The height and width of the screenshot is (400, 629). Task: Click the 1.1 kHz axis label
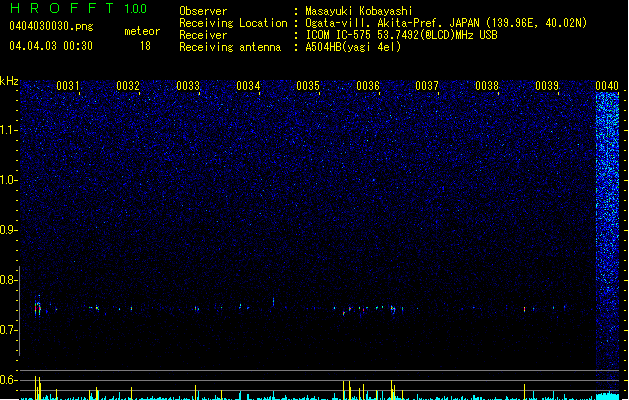point(9,130)
